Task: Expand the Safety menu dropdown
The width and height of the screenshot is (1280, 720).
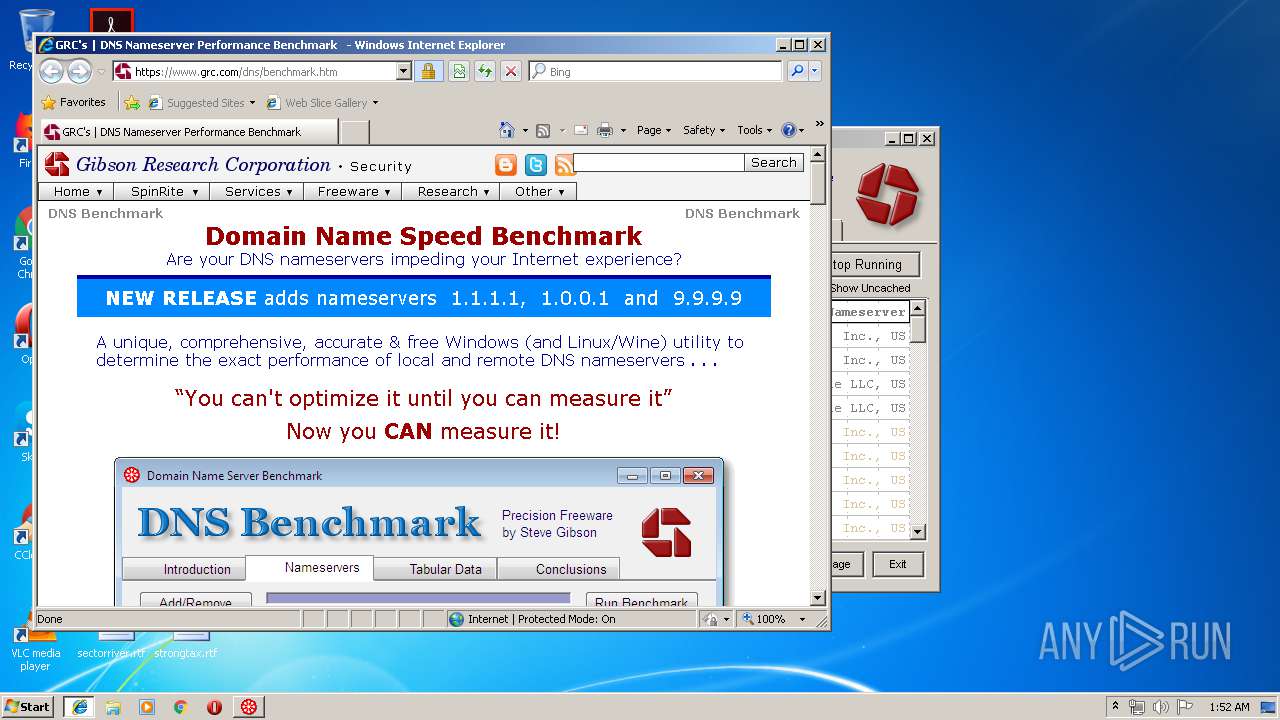Action: [704, 130]
